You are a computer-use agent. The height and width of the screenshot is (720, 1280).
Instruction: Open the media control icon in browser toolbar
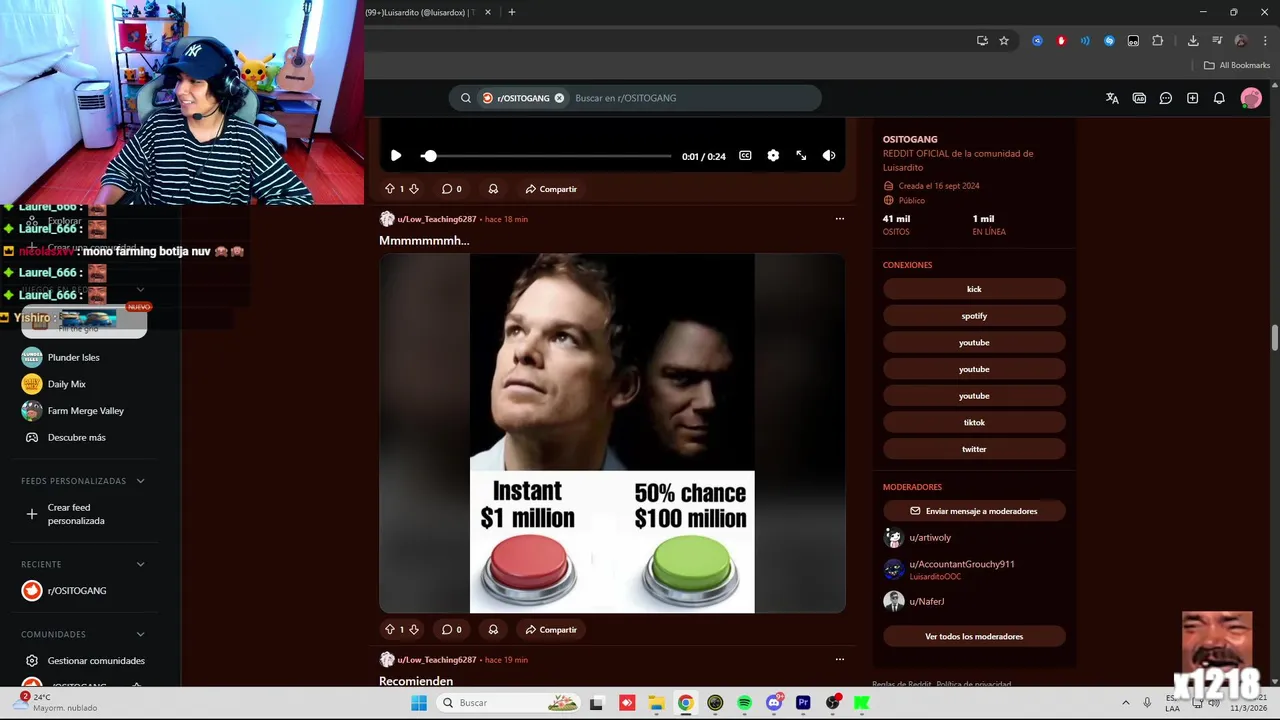pos(1217,41)
